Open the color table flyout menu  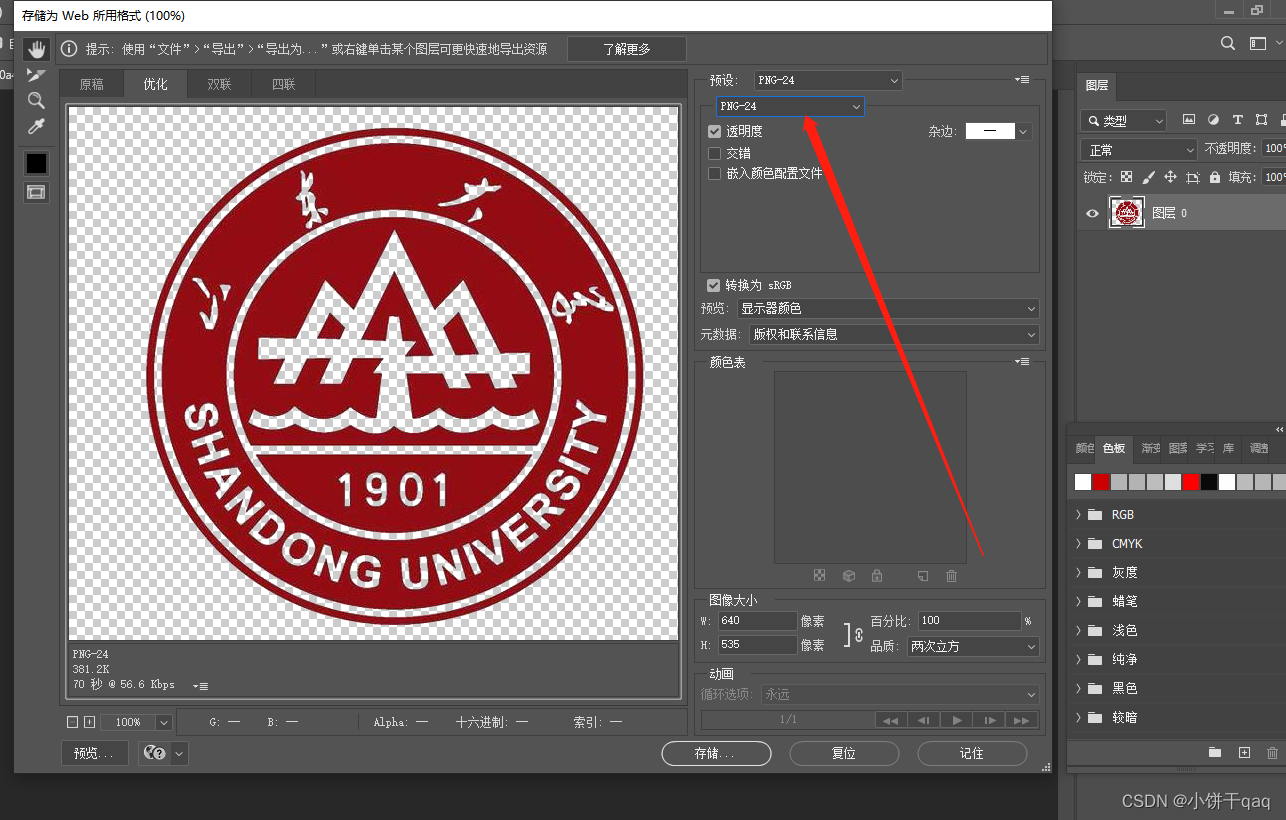point(1022,361)
